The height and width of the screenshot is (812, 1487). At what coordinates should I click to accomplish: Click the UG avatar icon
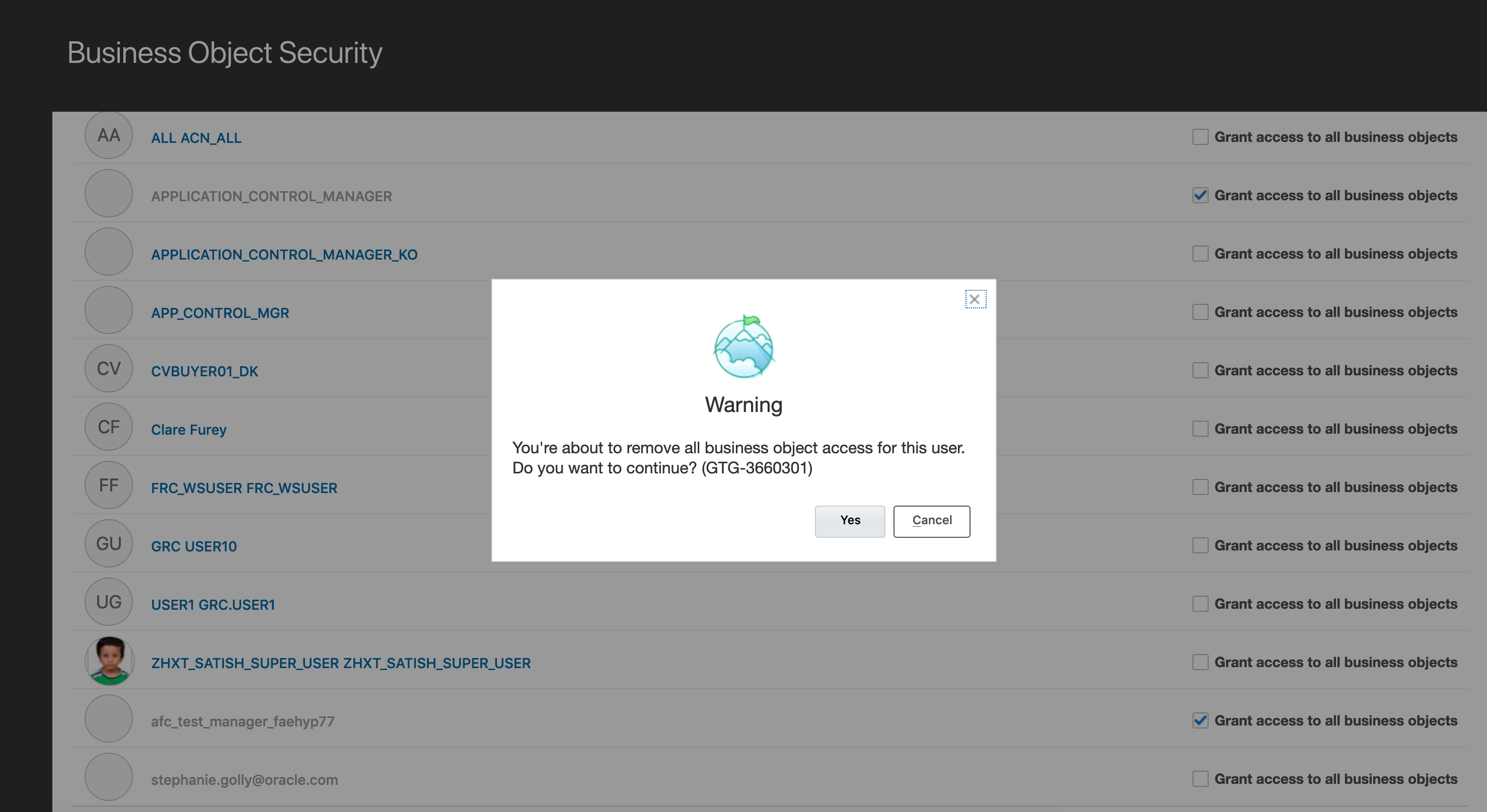coord(109,601)
